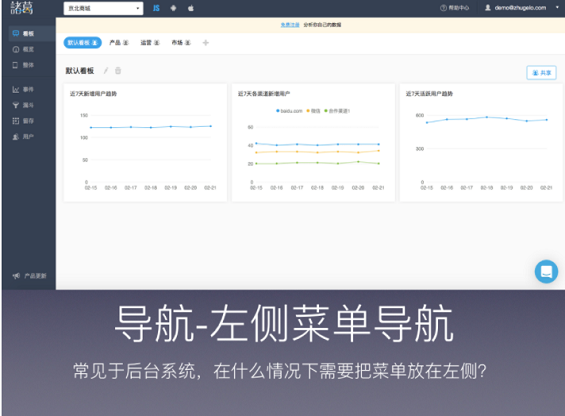
Task: Toggle the baidu.com legend series
Action: (x=289, y=111)
